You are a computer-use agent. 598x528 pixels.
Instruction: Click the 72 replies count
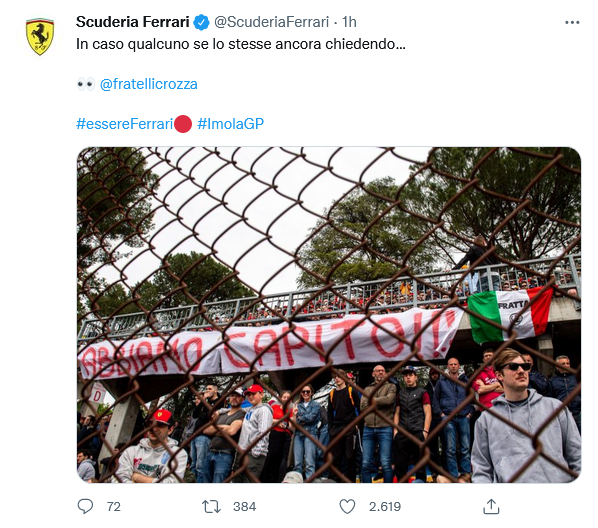pos(114,507)
